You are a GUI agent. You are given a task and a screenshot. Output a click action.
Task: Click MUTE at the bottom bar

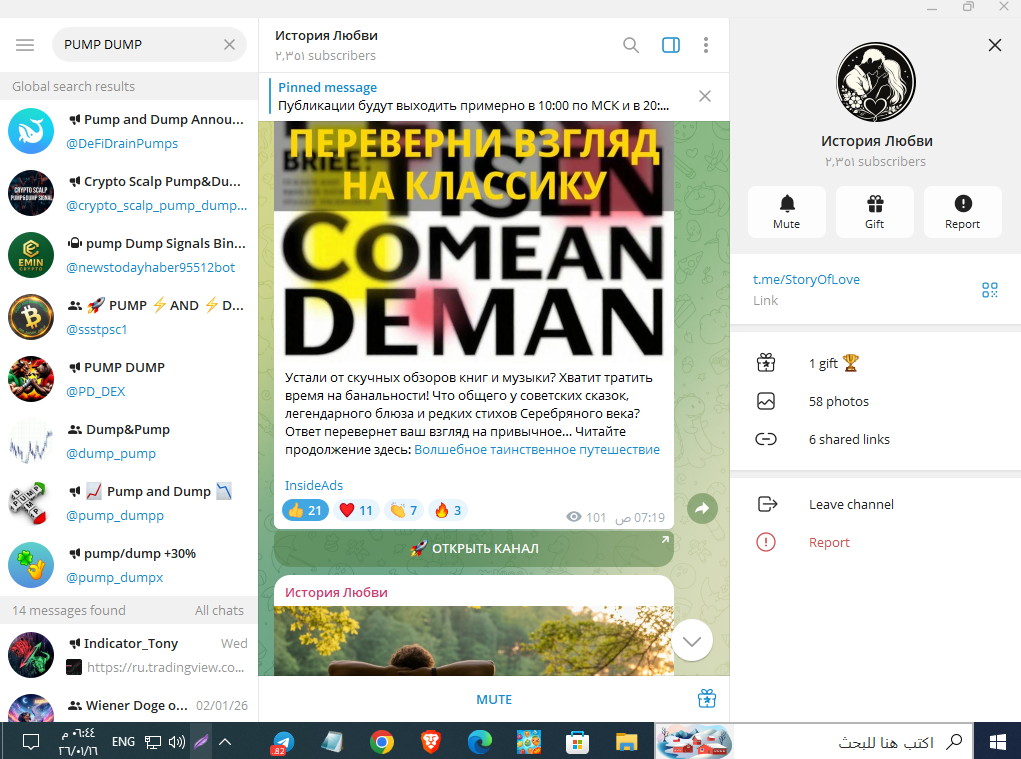[x=494, y=699]
